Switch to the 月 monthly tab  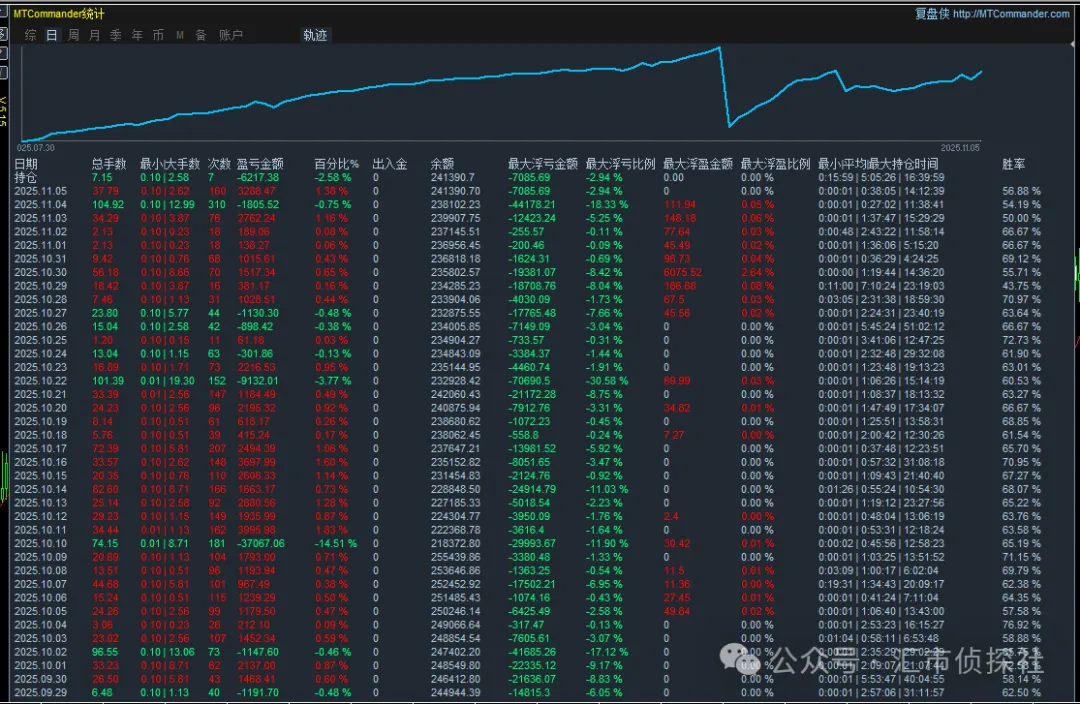point(94,35)
